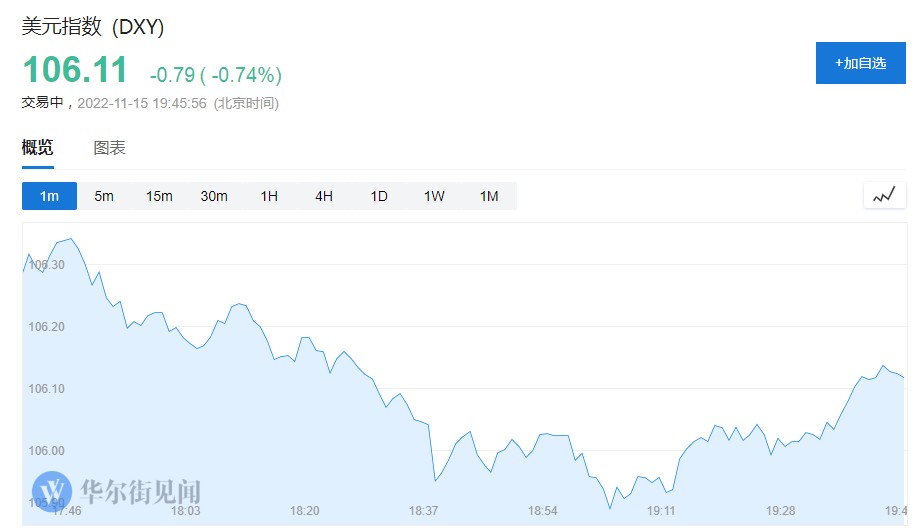This screenshot has width=918, height=532.
Task: Click the 19:11 time label on axis
Action: (x=661, y=511)
